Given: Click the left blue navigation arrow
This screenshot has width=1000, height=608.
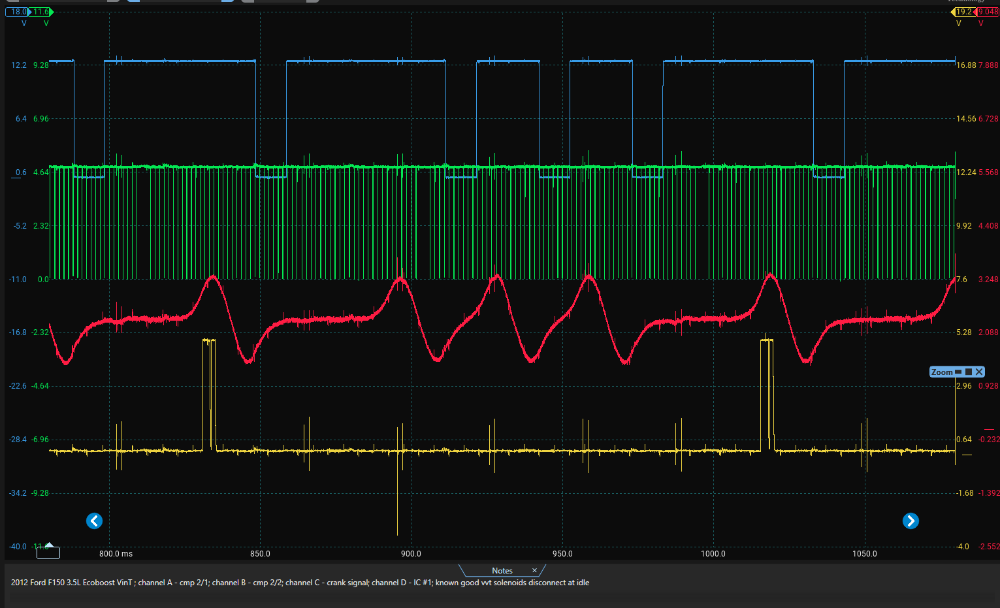Looking at the screenshot, I should [x=94, y=520].
